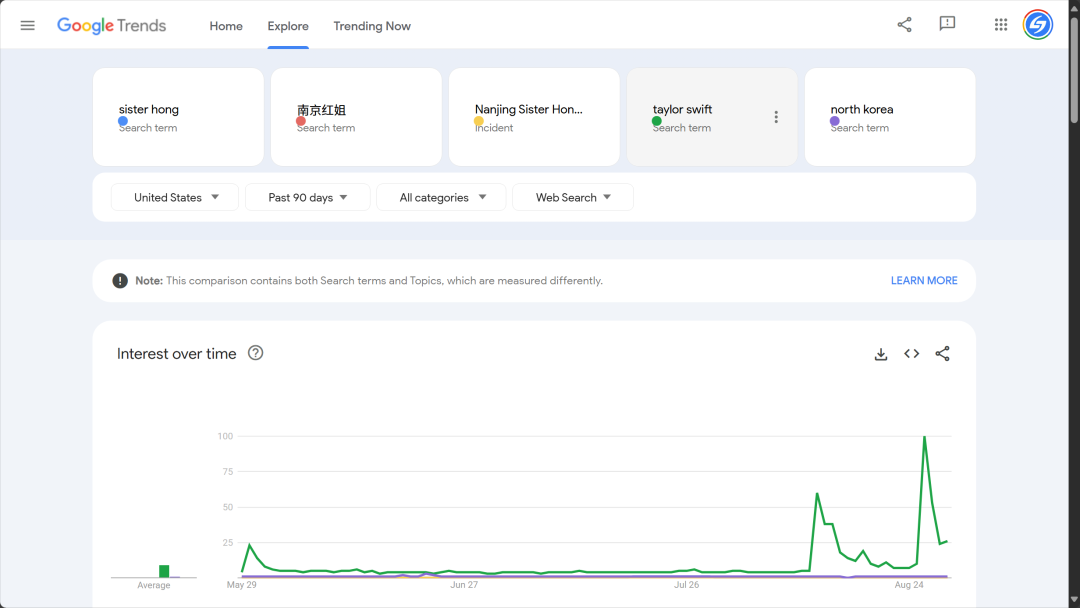Open the Google account avatar
This screenshot has height=608, width=1080.
coord(1038,25)
